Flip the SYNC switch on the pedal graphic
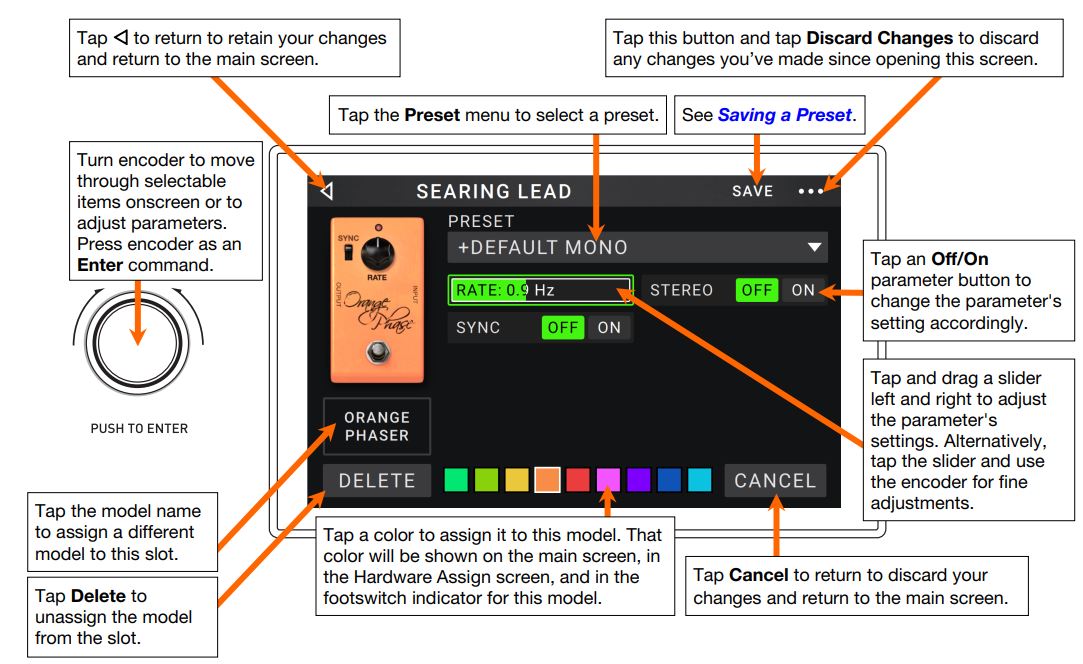Screen dimensions: 1083x664 (x=348, y=251)
